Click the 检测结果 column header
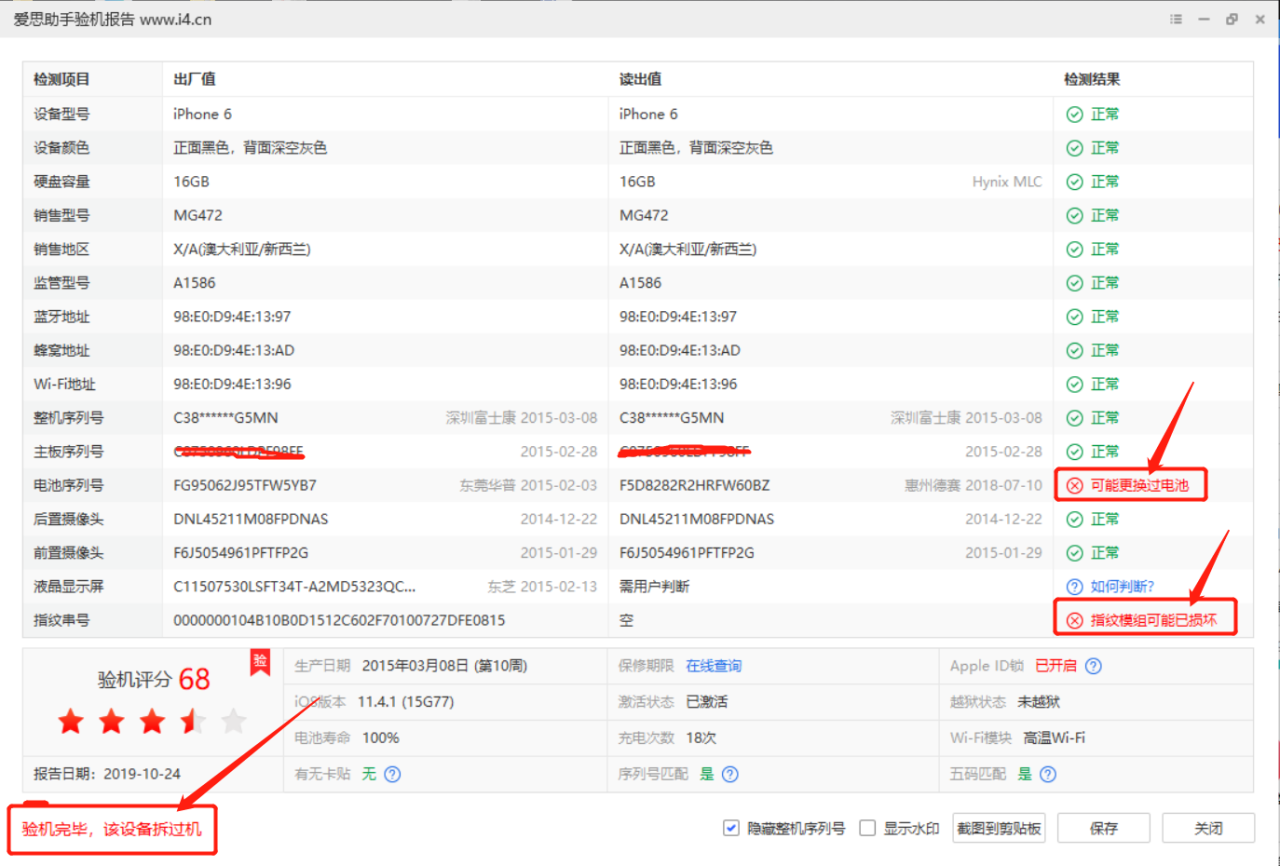 (1092, 80)
